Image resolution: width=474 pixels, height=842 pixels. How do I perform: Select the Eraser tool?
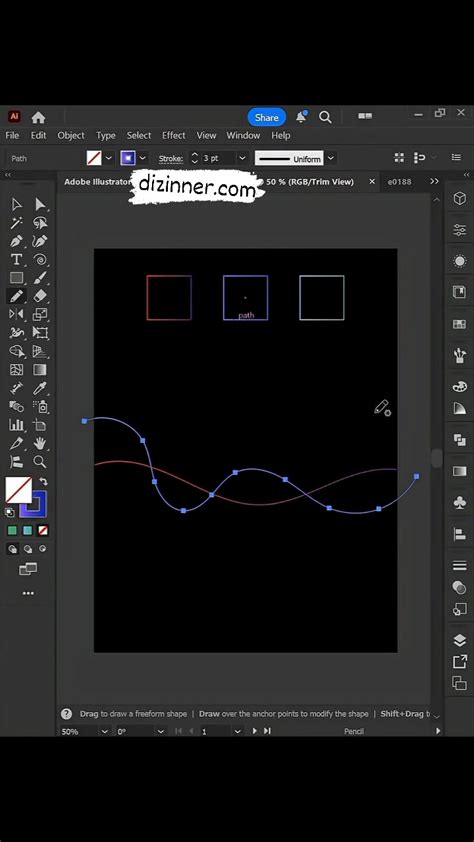pyautogui.click(x=40, y=296)
